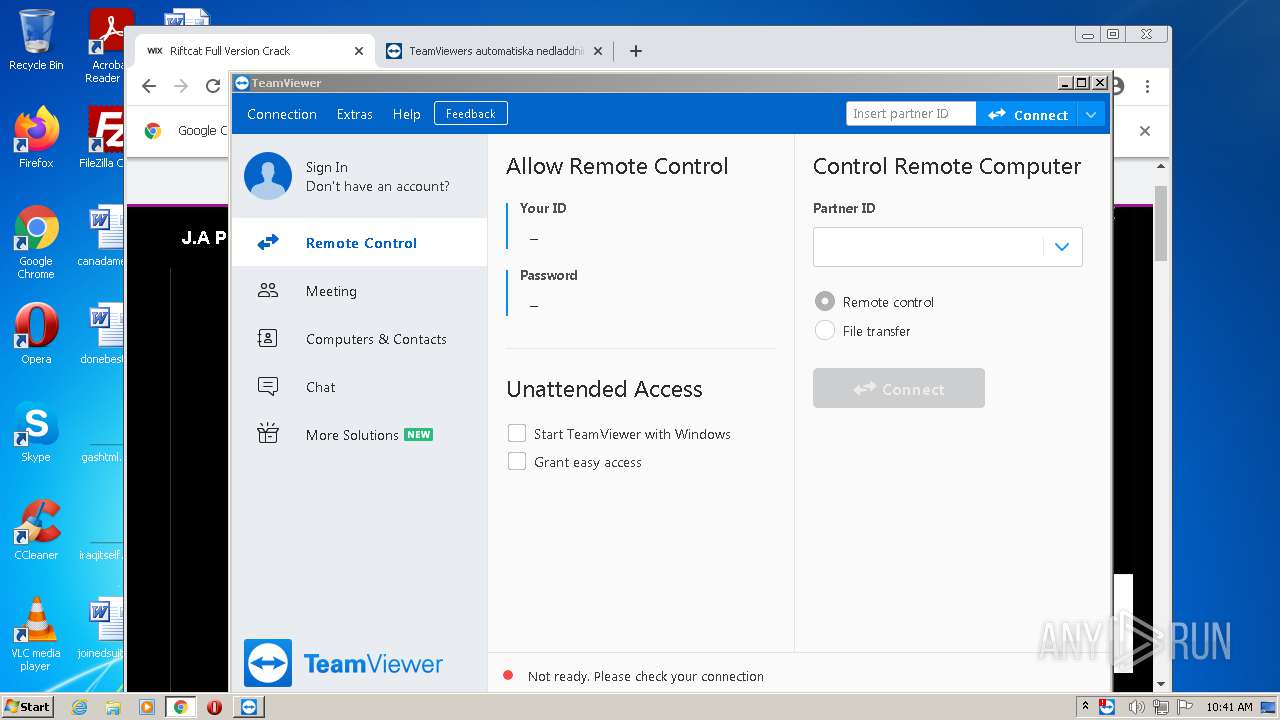This screenshot has height=720, width=1280.
Task: Click the Insert partner ID field
Action: click(x=911, y=114)
